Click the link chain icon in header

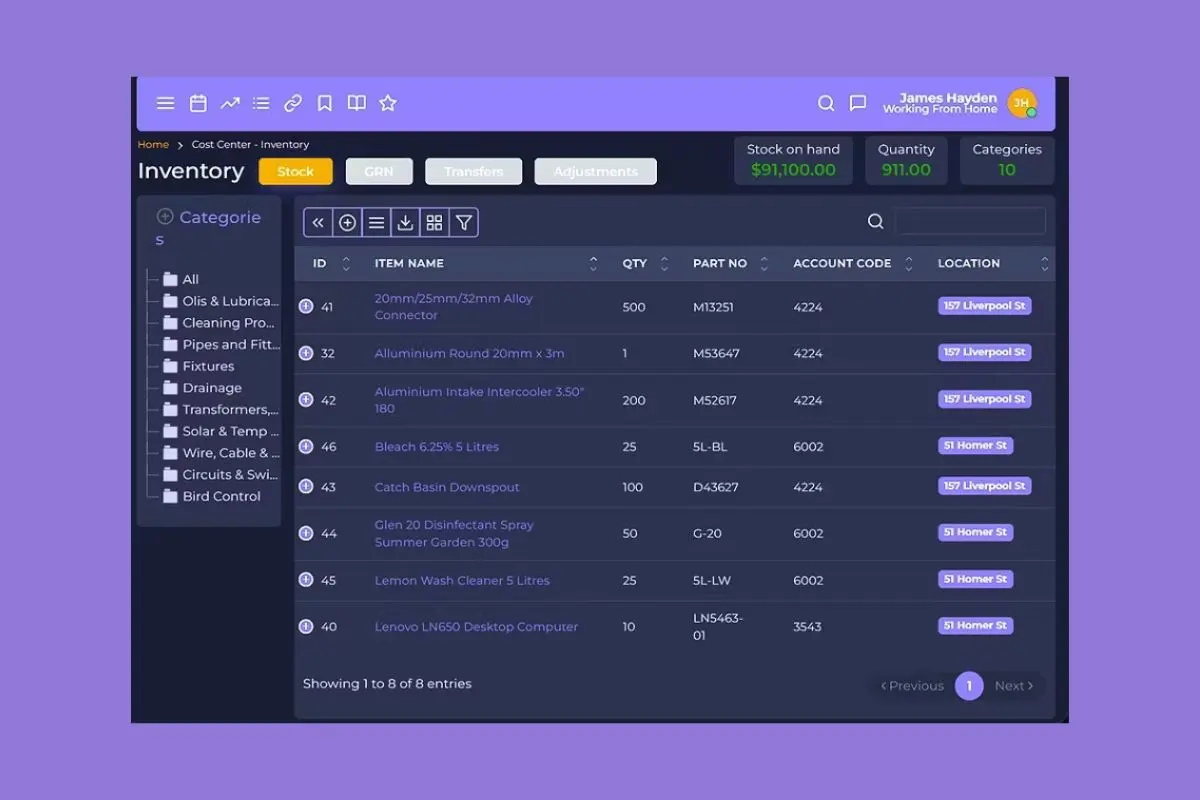pos(293,103)
